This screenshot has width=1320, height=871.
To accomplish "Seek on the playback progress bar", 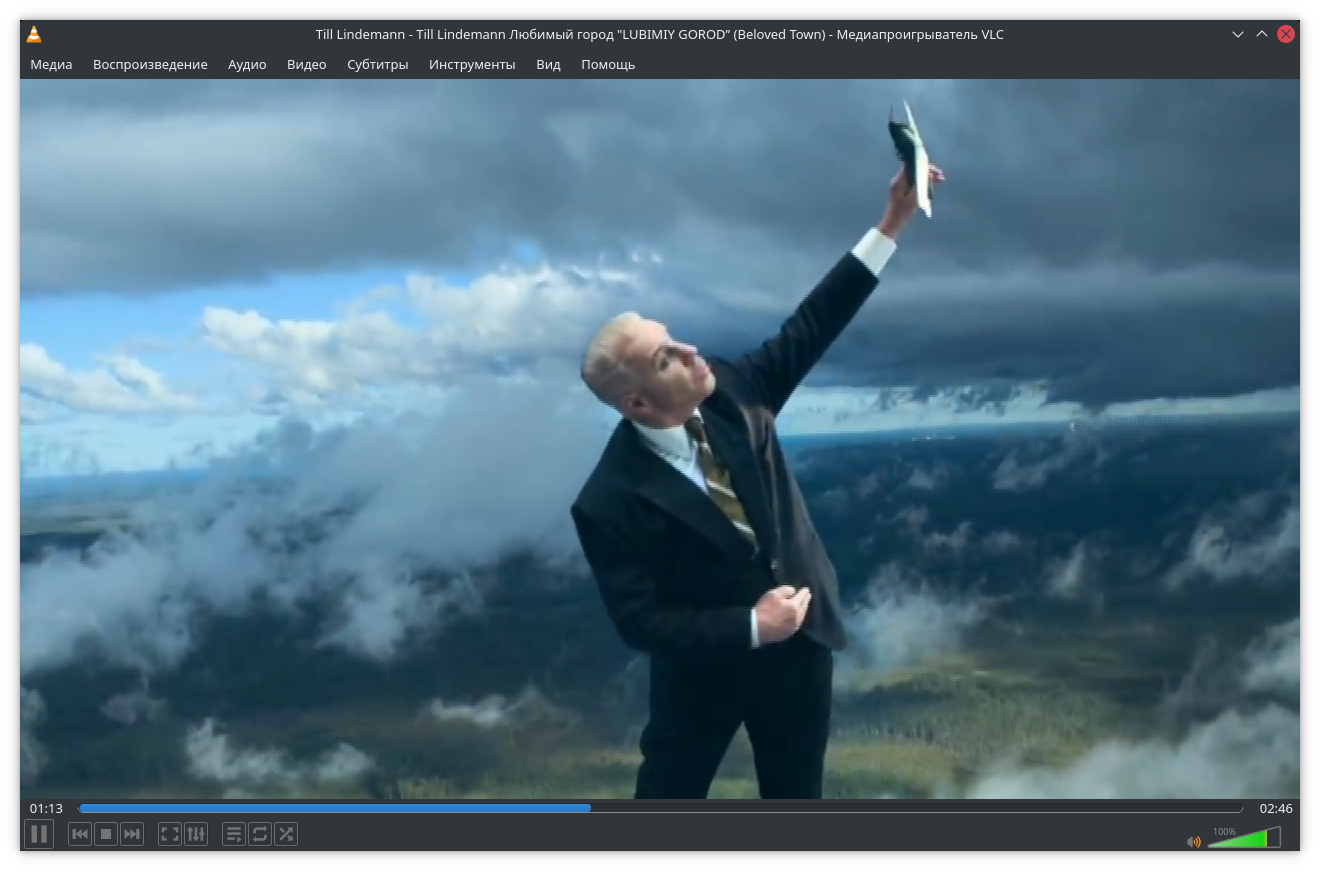I will [x=660, y=808].
